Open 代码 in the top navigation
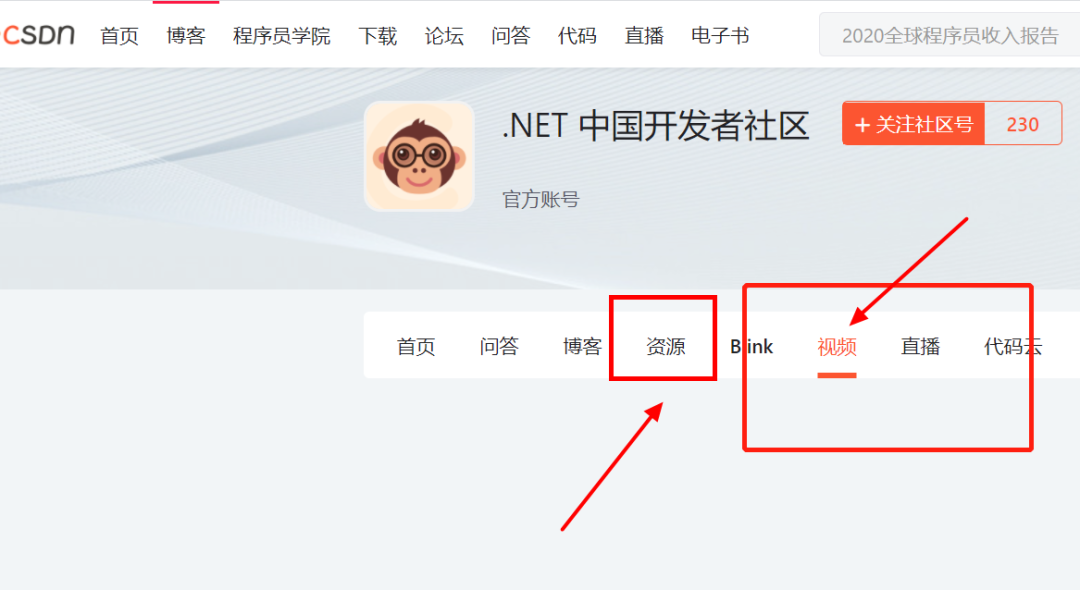Image resolution: width=1080 pixels, height=590 pixels. pos(577,36)
